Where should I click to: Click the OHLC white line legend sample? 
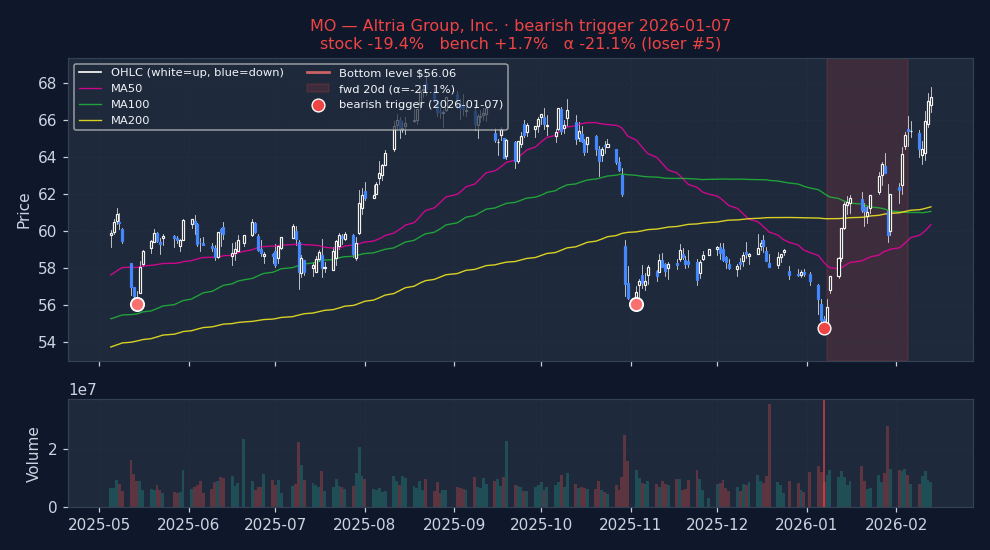[x=91, y=73]
